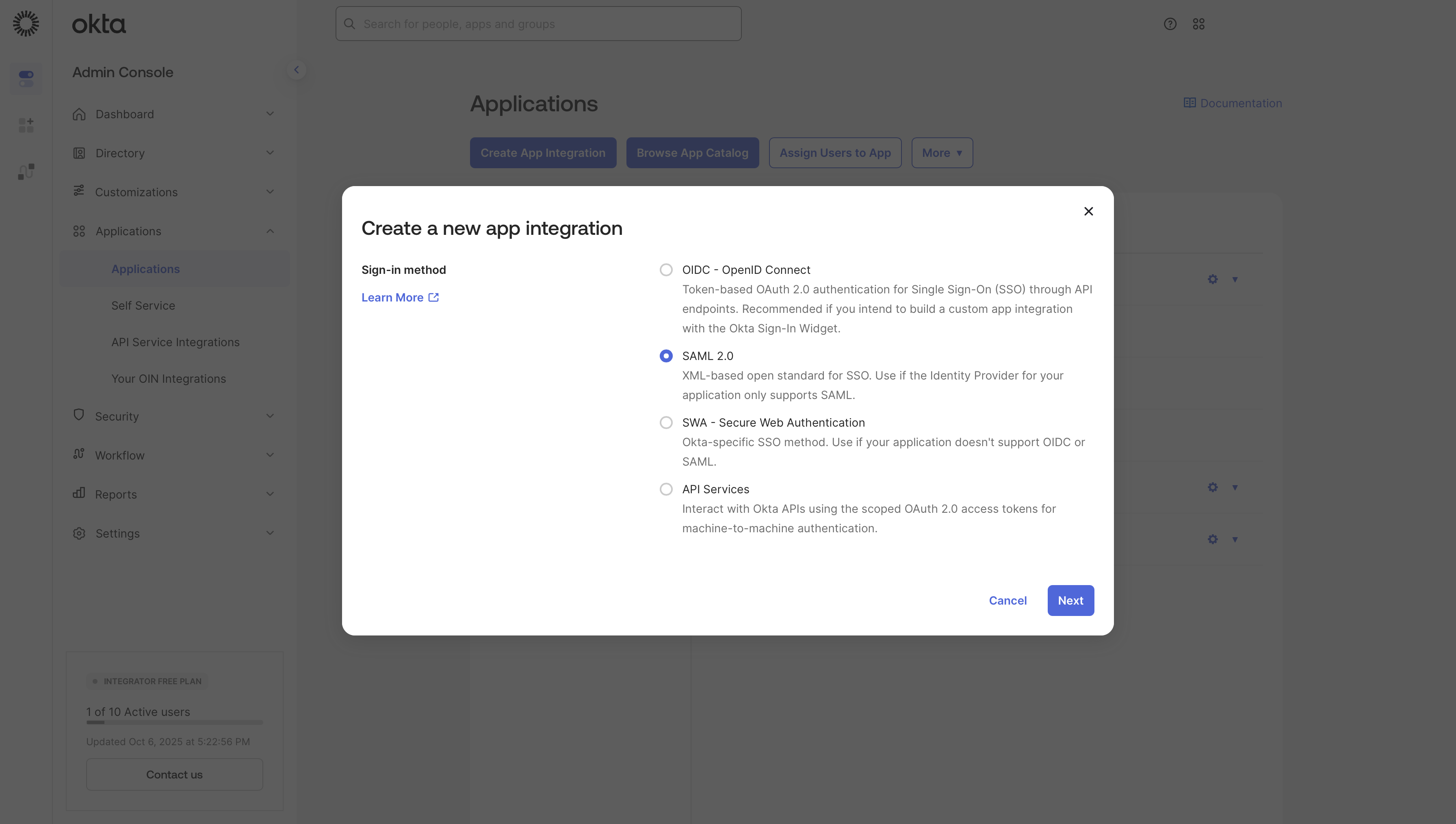Click the Okta logo in the sidebar
Screen dimensions: 1456x824
click(x=99, y=24)
